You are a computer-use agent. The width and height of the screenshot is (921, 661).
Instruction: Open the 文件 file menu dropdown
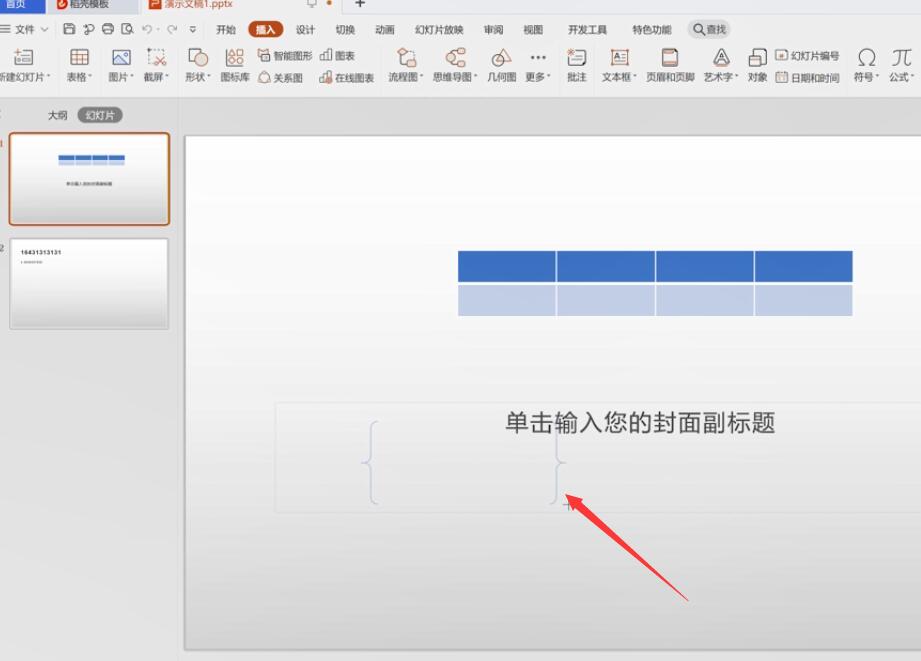pos(25,29)
